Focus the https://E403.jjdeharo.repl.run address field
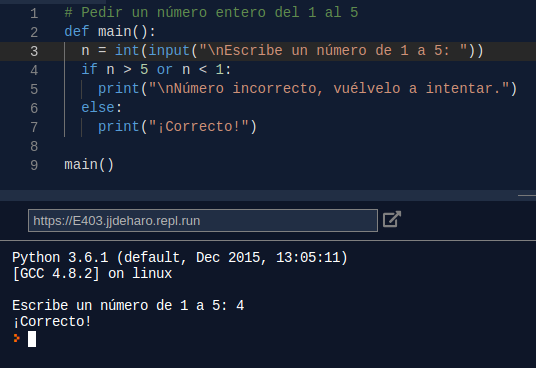 pos(203,221)
